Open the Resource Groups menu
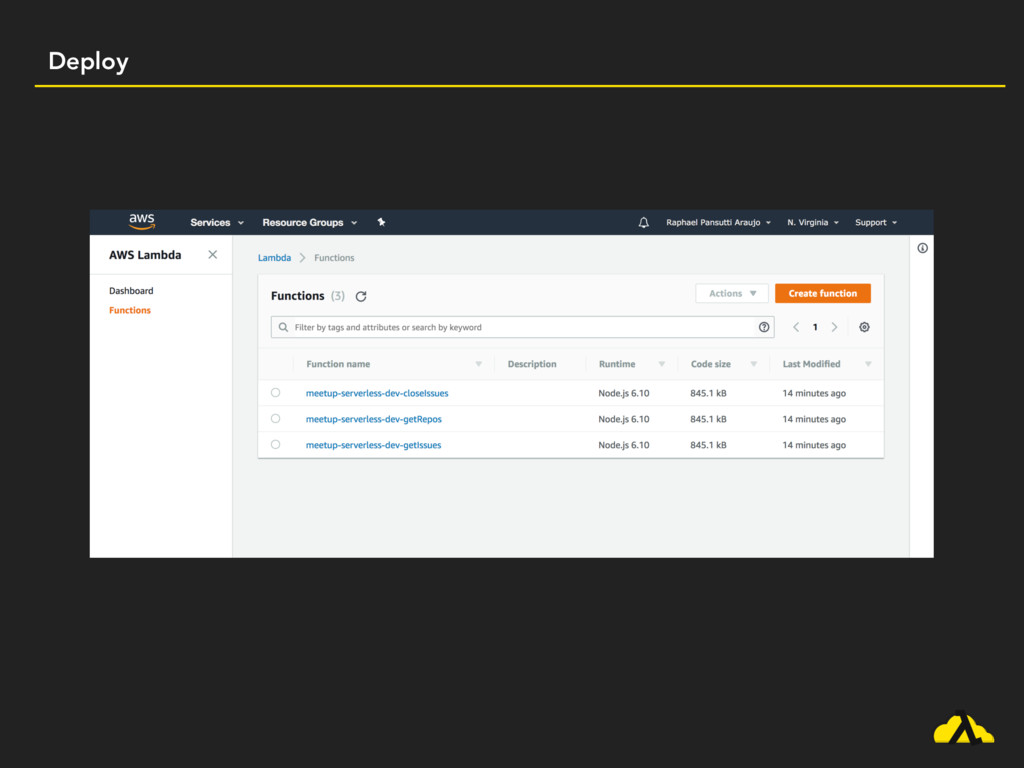The height and width of the screenshot is (768, 1024). tap(309, 222)
